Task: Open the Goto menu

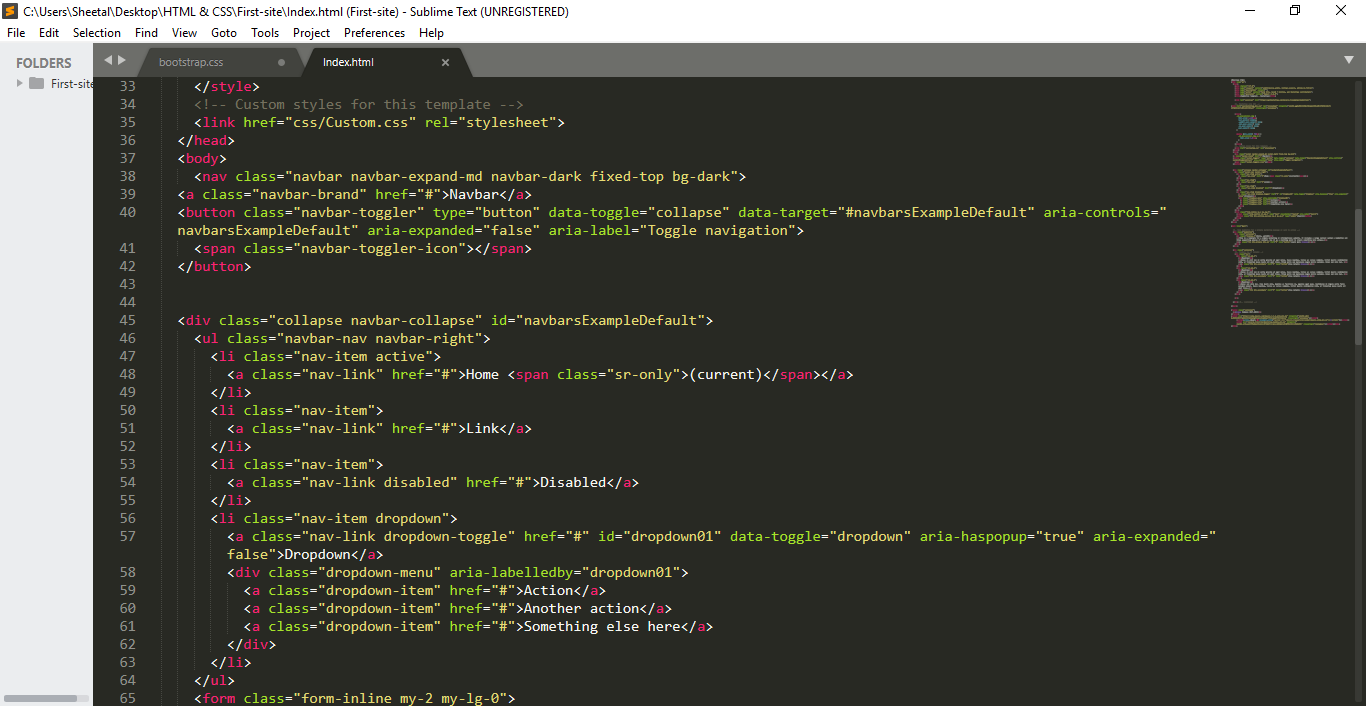Action: 224,33
